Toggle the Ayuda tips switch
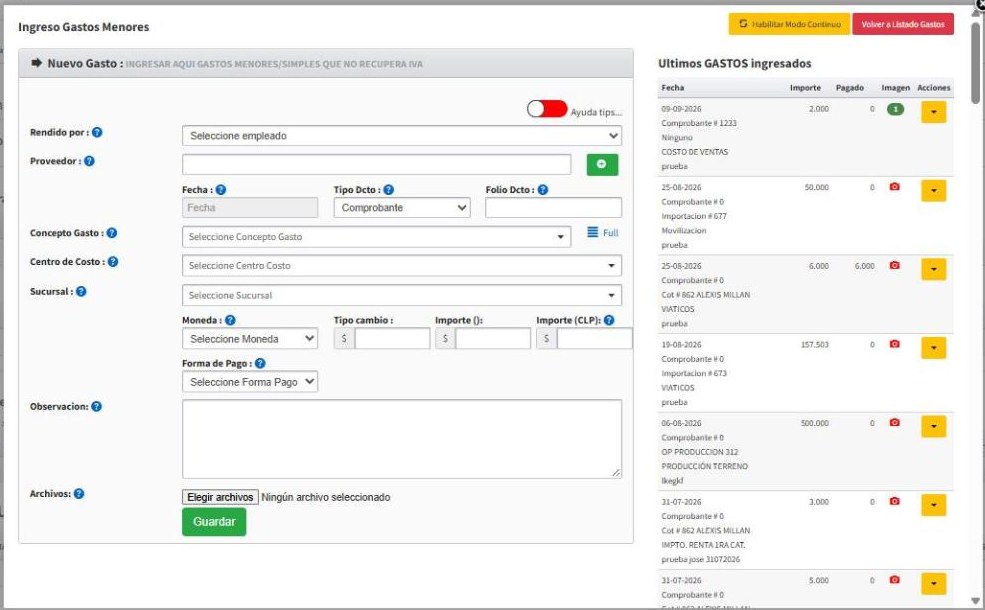The height and width of the screenshot is (610, 985). (x=547, y=109)
